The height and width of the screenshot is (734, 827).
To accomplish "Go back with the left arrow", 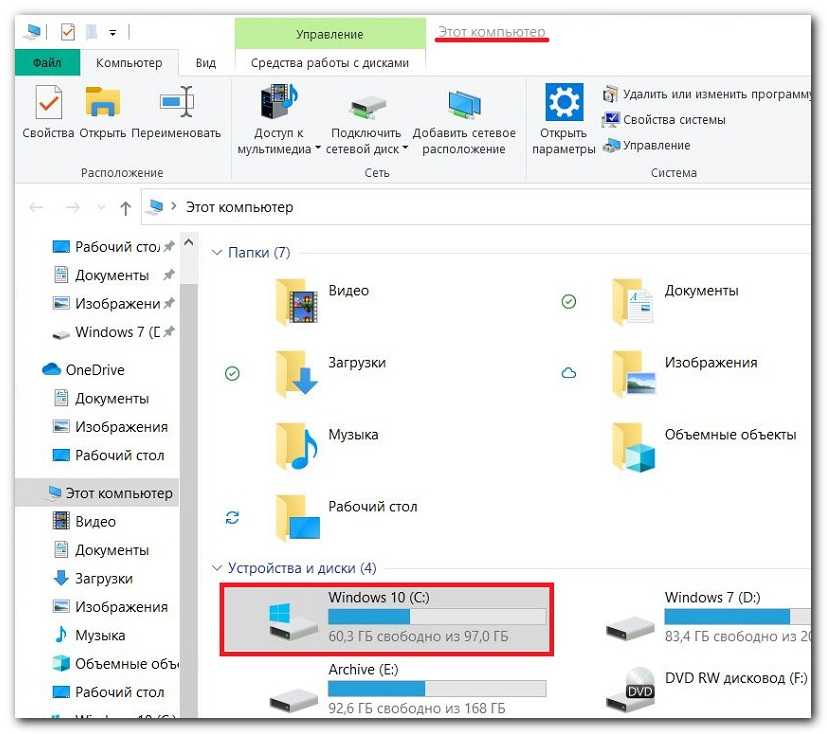I will [x=36, y=208].
